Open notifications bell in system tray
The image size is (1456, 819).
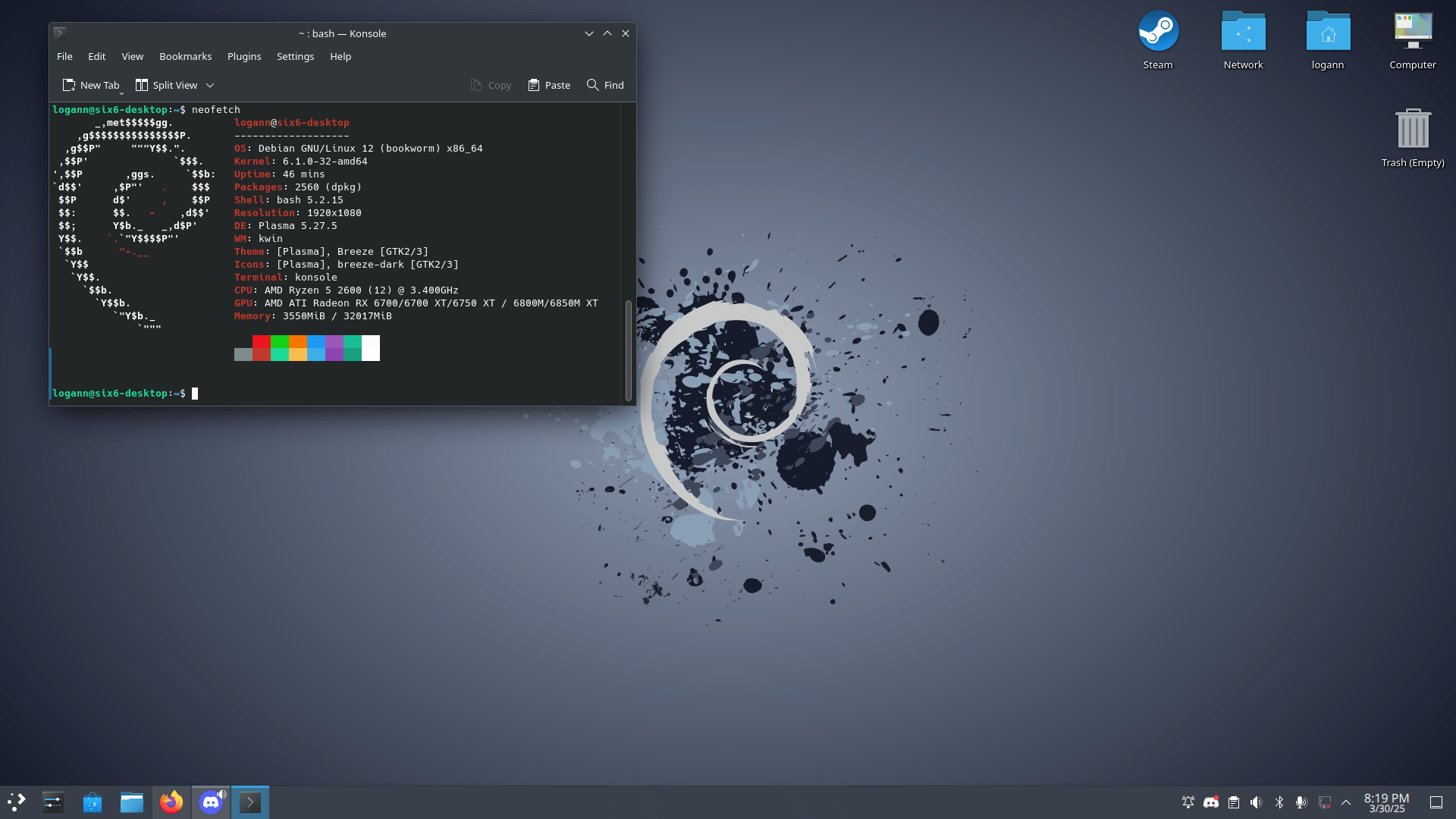(1188, 802)
